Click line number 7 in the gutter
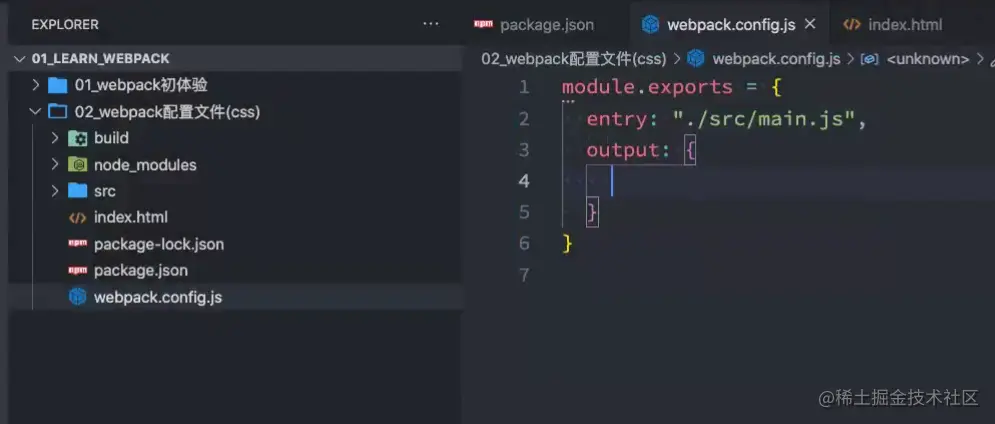Image resolution: width=995 pixels, height=424 pixels. pos(524,275)
